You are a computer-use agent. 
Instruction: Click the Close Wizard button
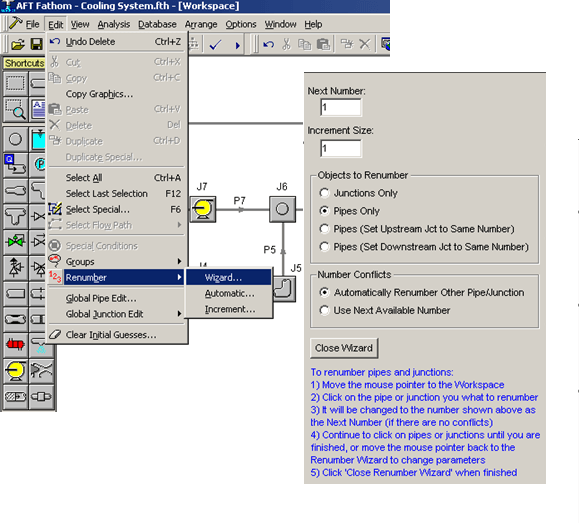coord(344,348)
